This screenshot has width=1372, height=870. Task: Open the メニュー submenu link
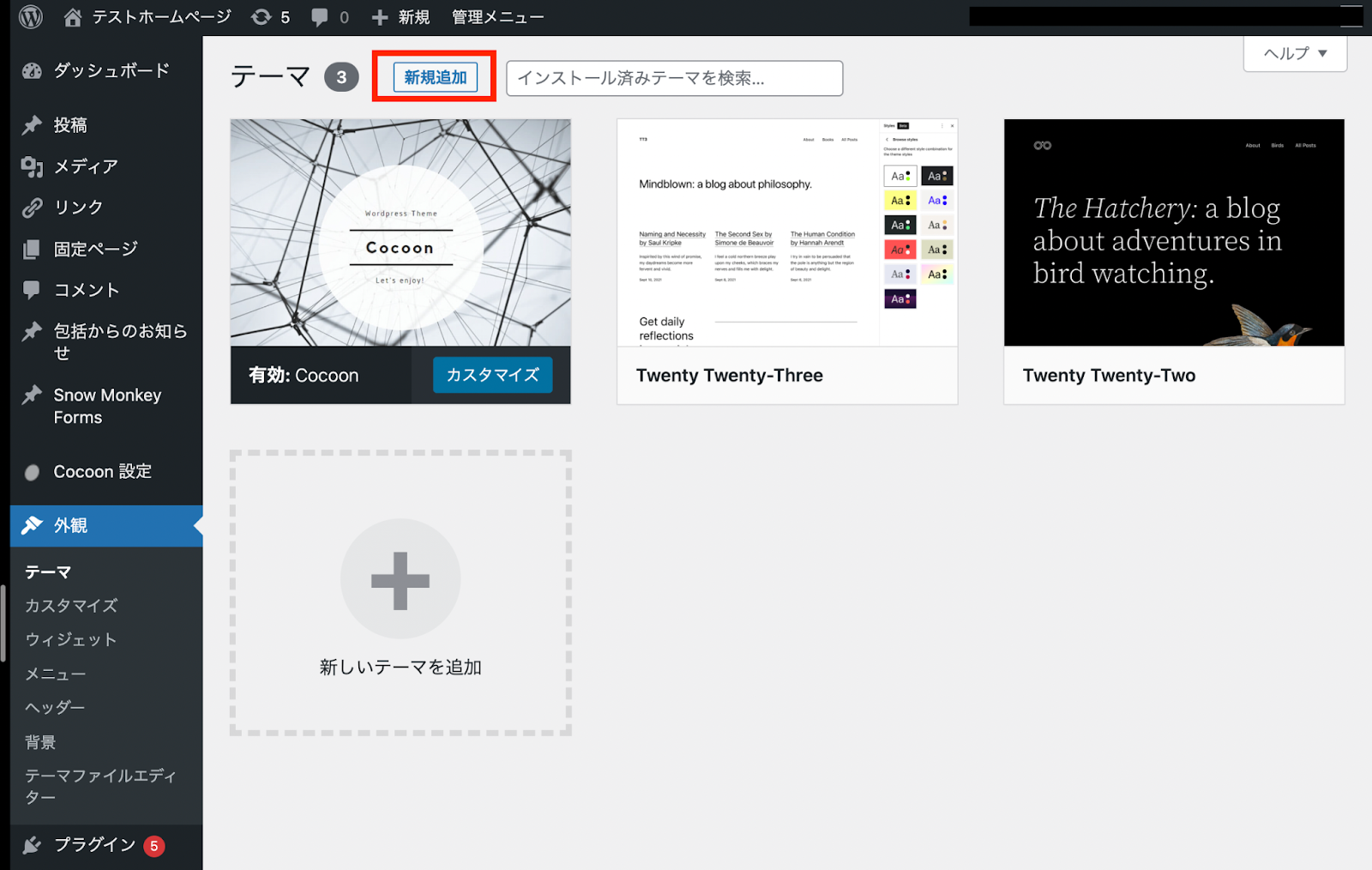(x=55, y=674)
